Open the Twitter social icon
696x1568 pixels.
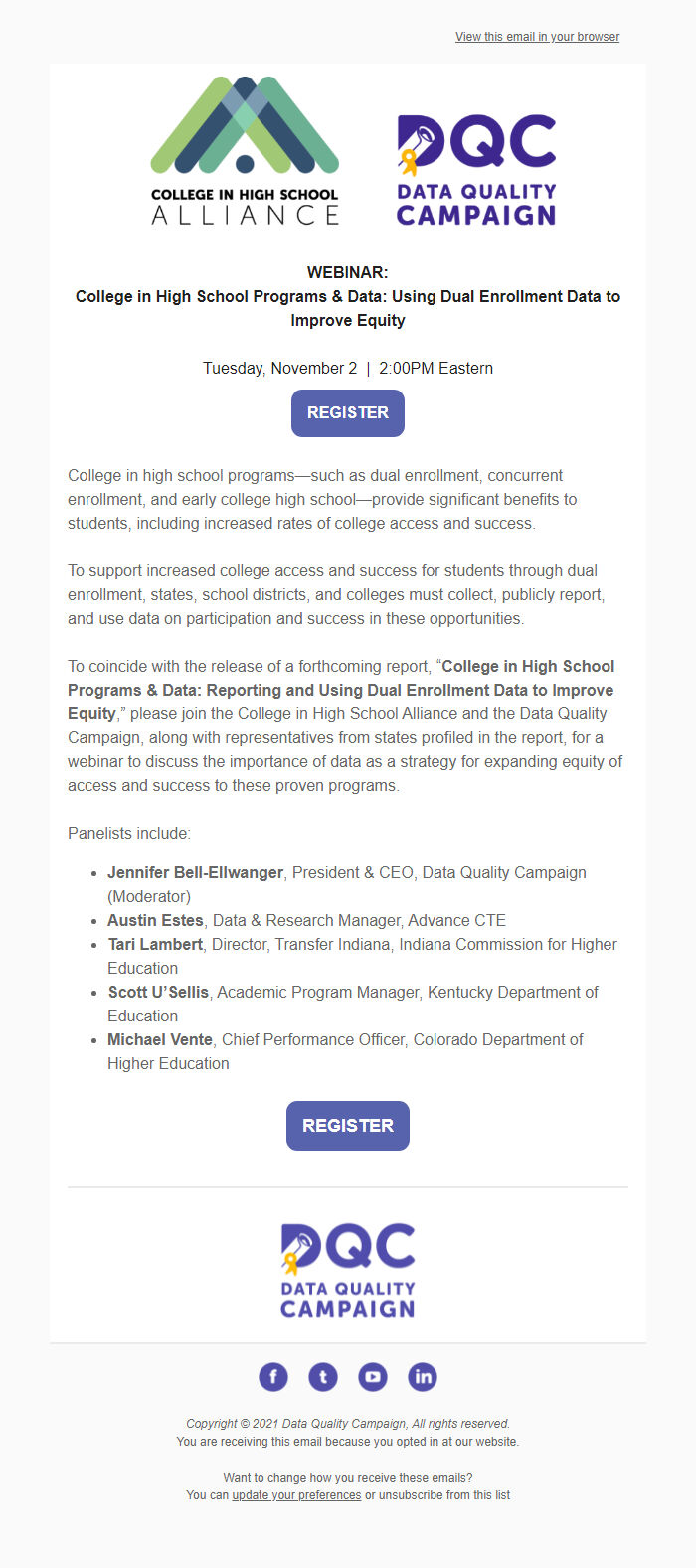tap(323, 1377)
